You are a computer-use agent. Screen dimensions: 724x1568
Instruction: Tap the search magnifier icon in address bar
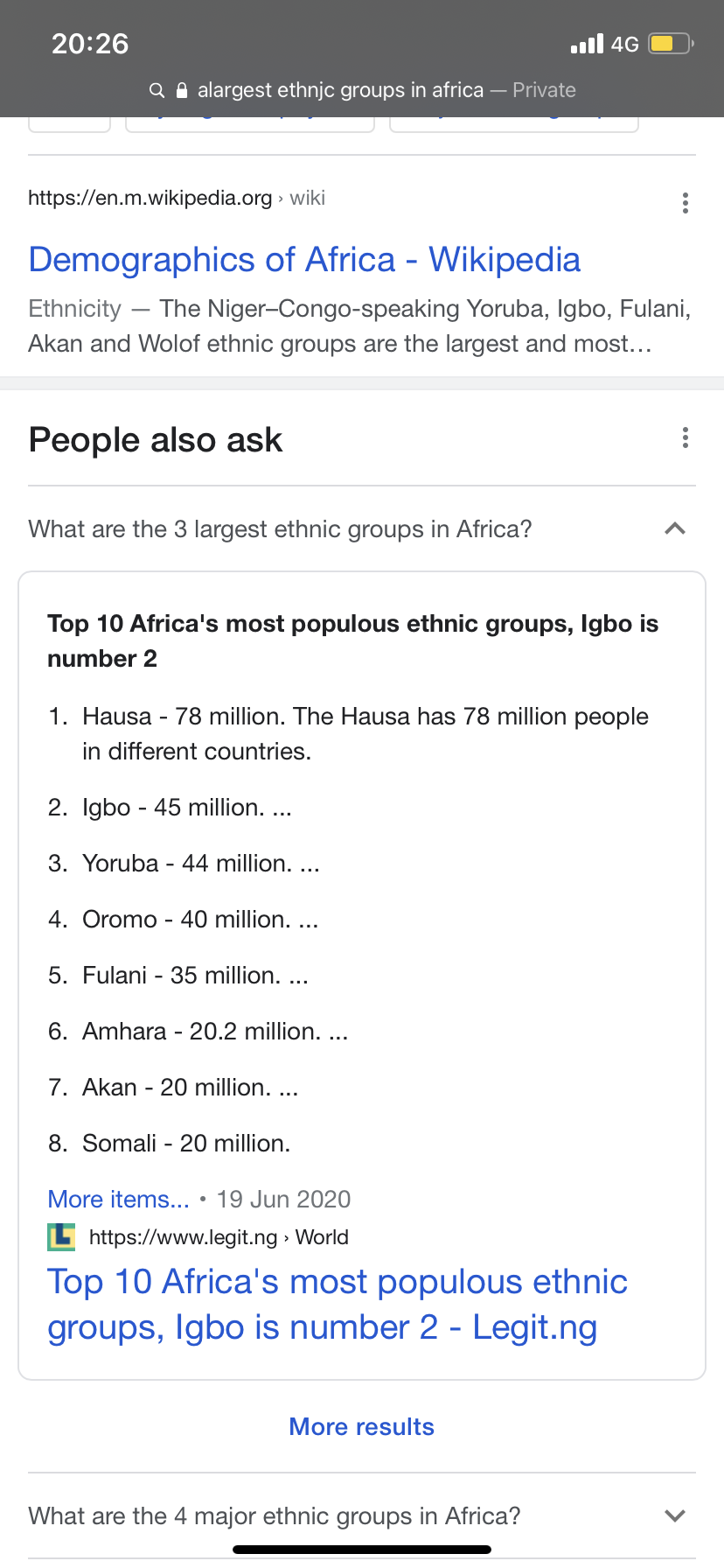(157, 90)
